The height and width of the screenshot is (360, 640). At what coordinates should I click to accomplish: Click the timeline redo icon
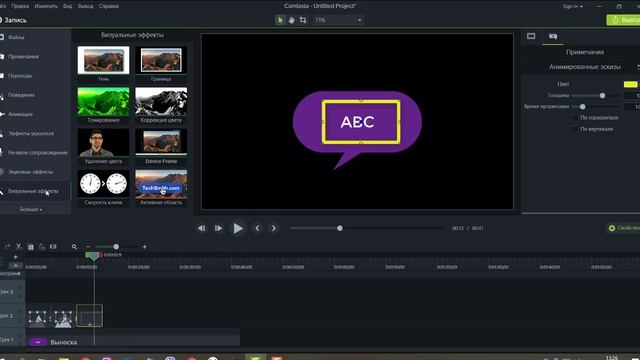pos(8,247)
